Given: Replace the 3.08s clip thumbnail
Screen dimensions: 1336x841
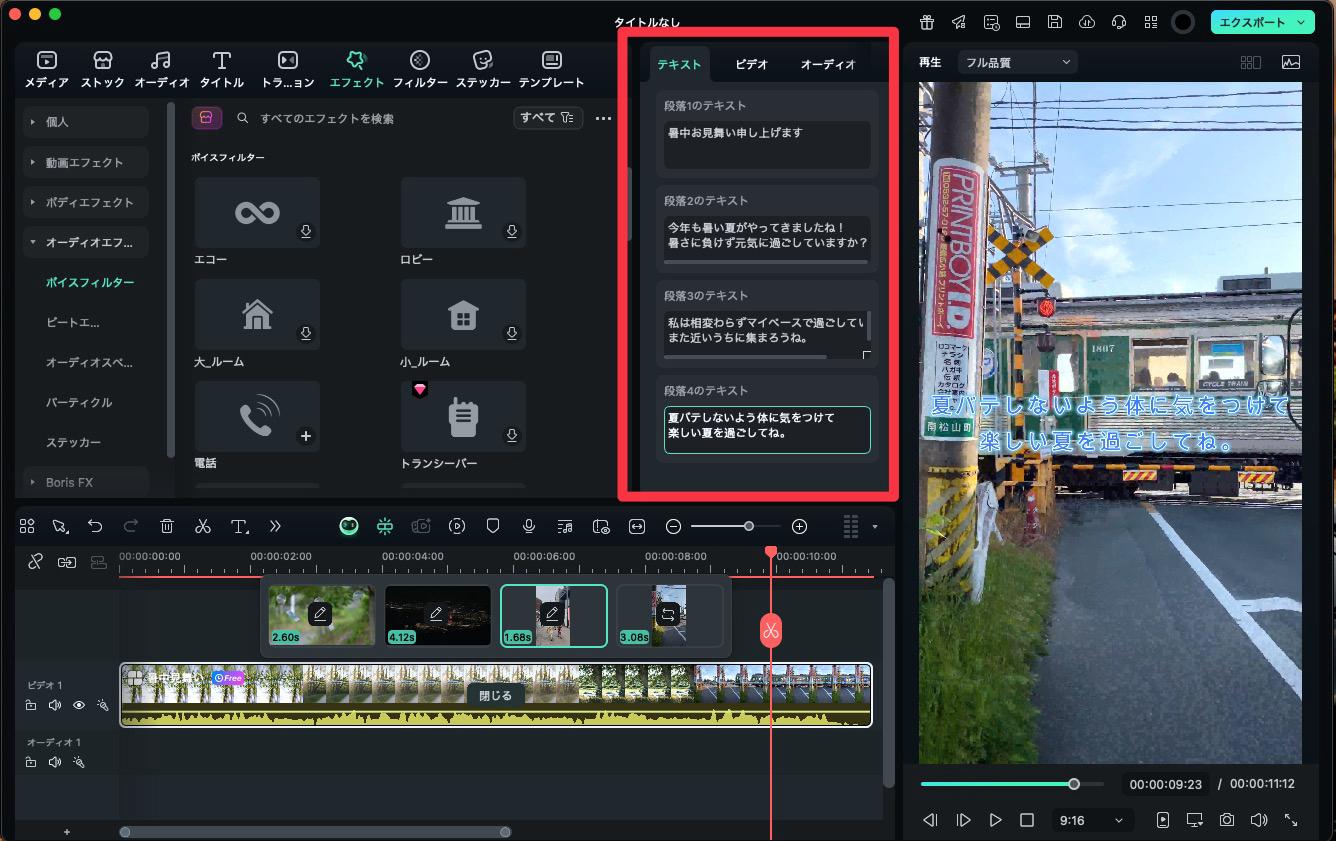Looking at the screenshot, I should coord(669,615).
